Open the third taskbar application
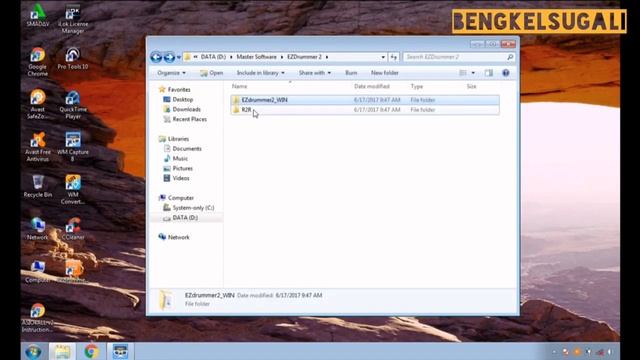Screen dimensions: 640x360 [120, 351]
